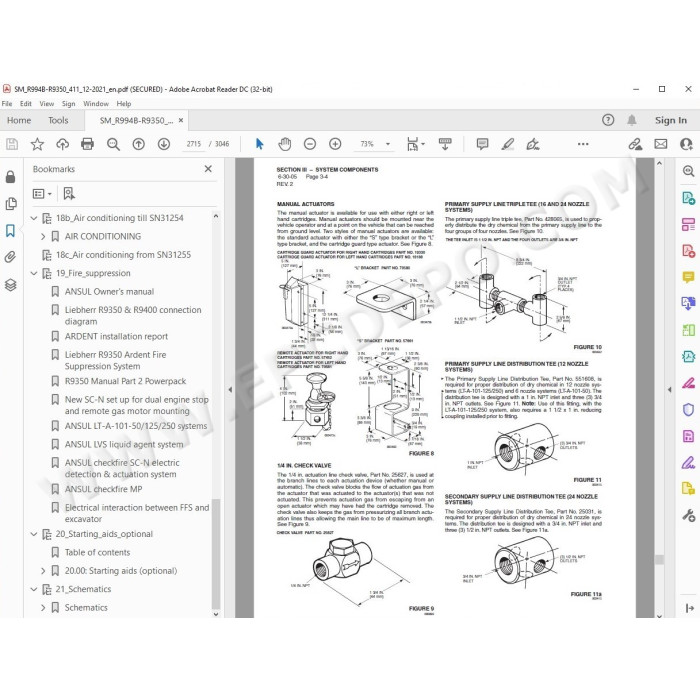Open More Tools wrench icon
This screenshot has width=700, height=700.
(688, 515)
